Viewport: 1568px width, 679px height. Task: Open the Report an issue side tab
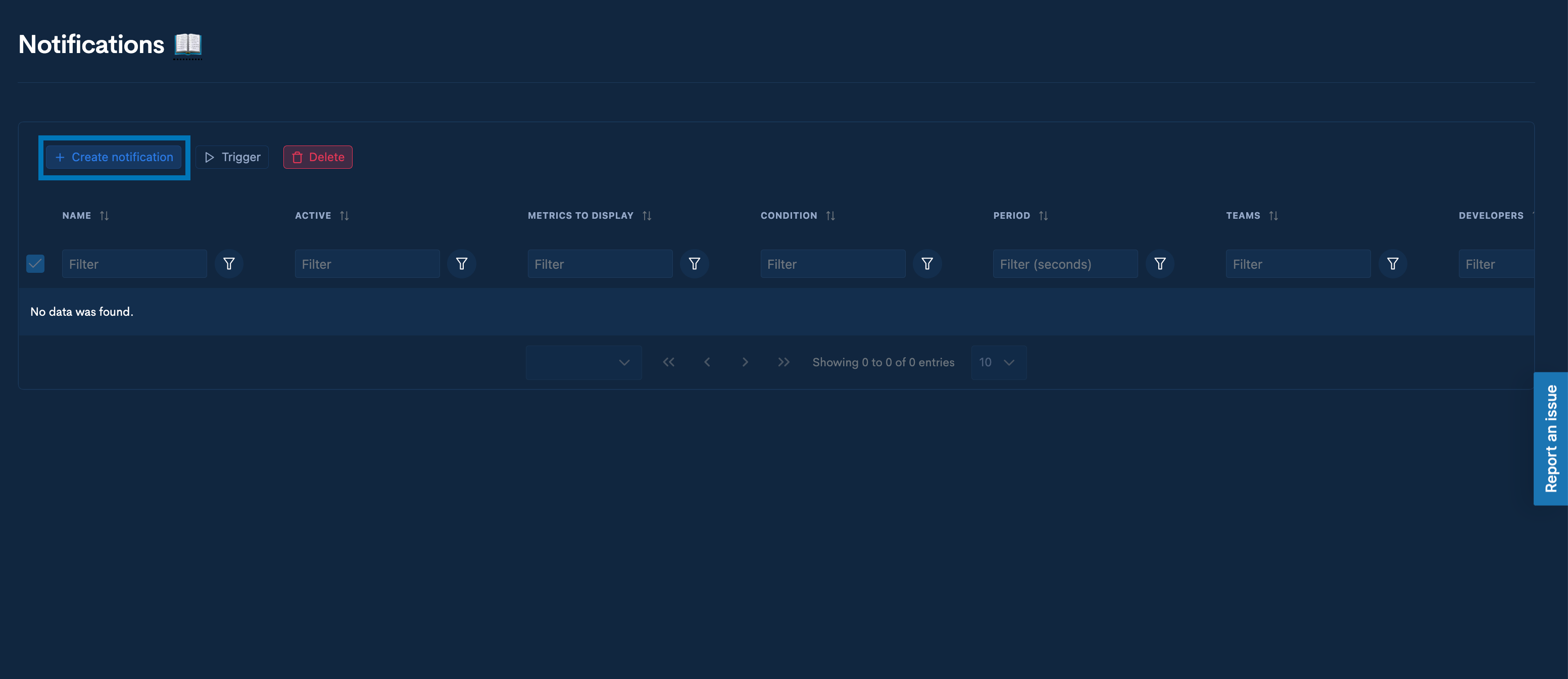pos(1550,439)
